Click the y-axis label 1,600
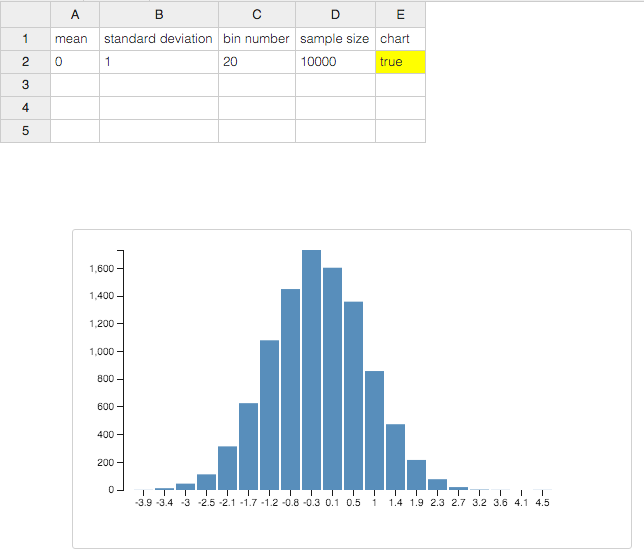 pyautogui.click(x=101, y=269)
